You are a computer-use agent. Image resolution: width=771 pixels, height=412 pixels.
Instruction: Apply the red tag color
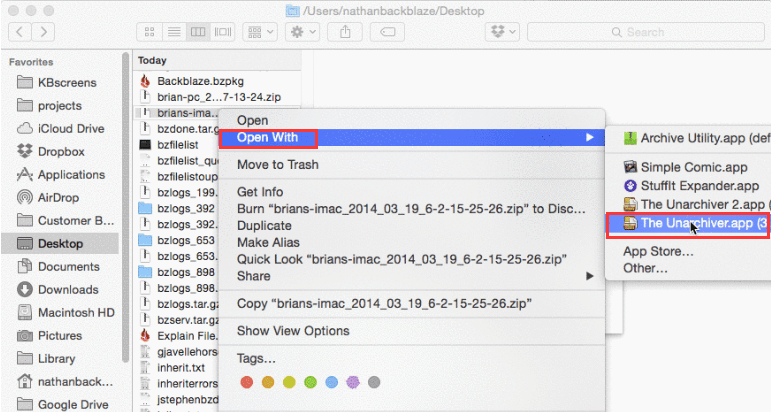(x=245, y=382)
